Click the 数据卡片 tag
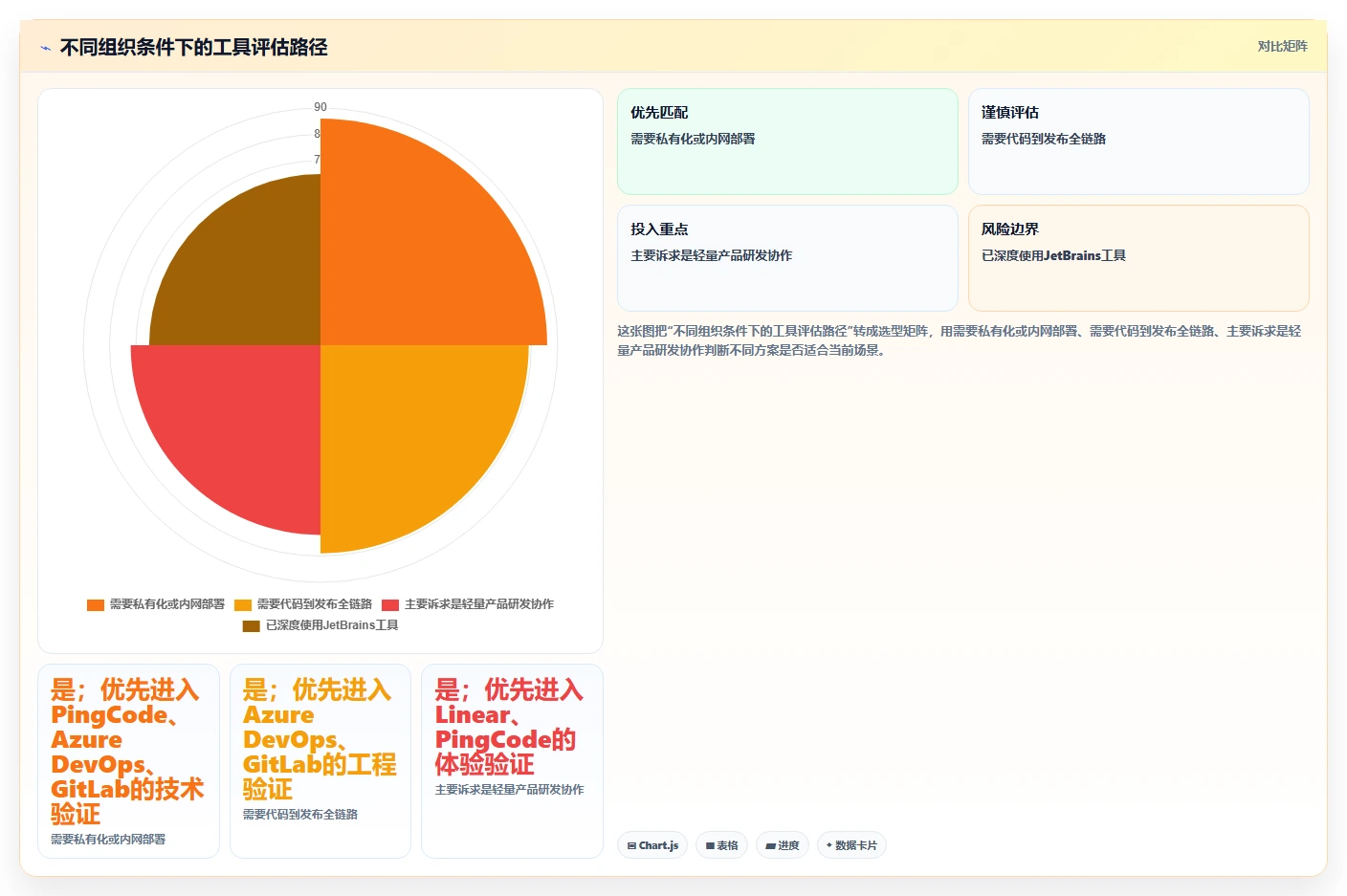The width and height of the screenshot is (1347, 896). click(851, 845)
